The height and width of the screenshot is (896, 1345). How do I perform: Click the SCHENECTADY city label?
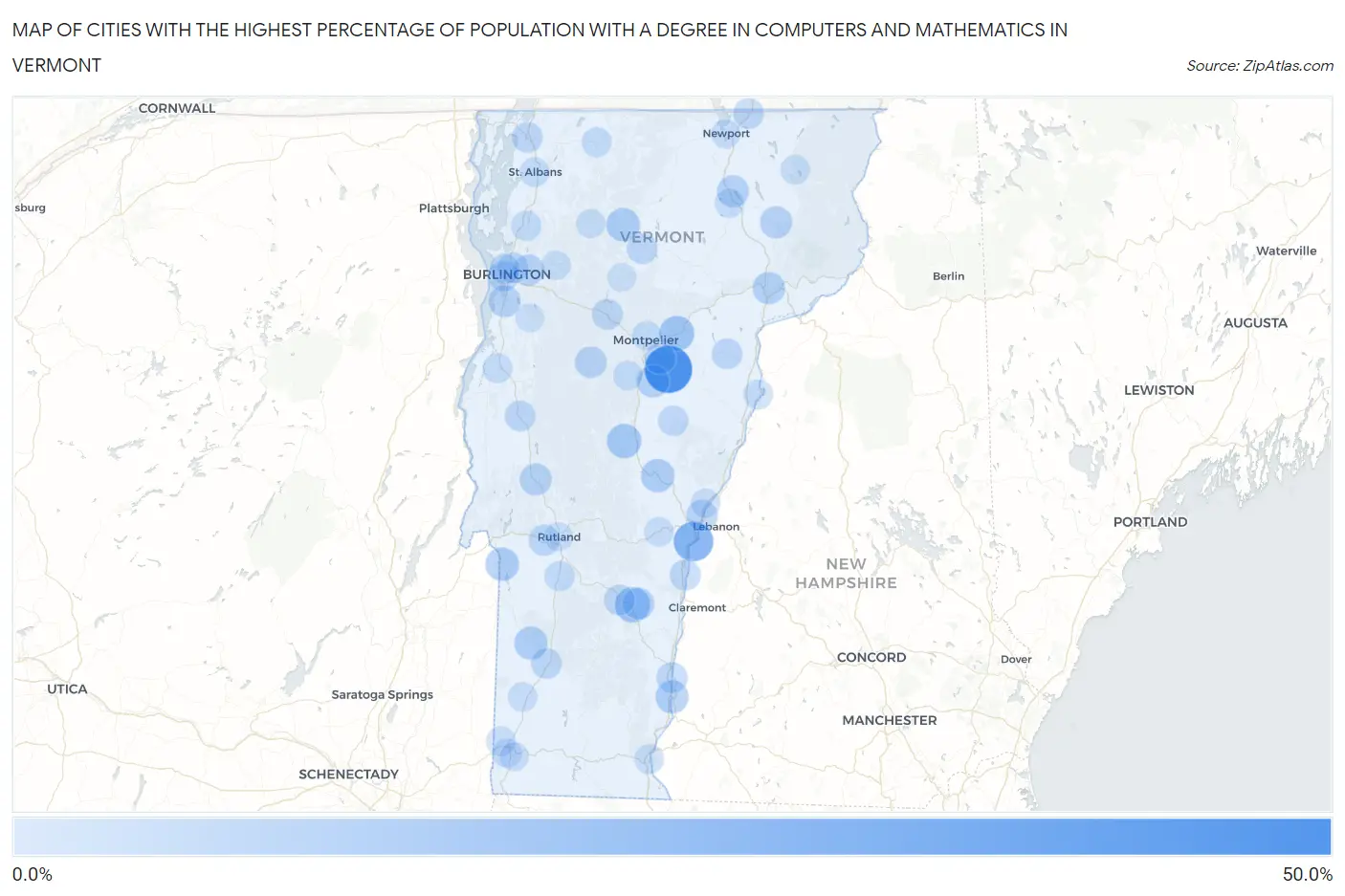(348, 775)
